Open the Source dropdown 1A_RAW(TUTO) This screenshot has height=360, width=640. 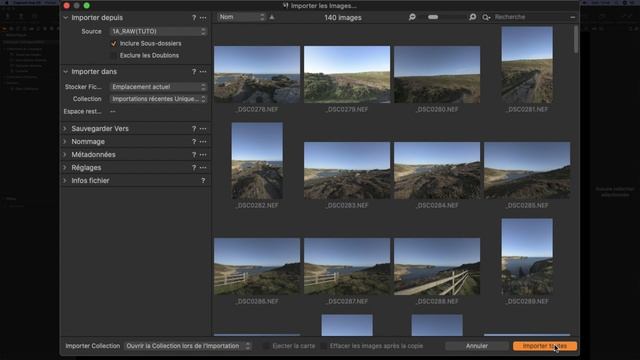pyautogui.click(x=158, y=31)
